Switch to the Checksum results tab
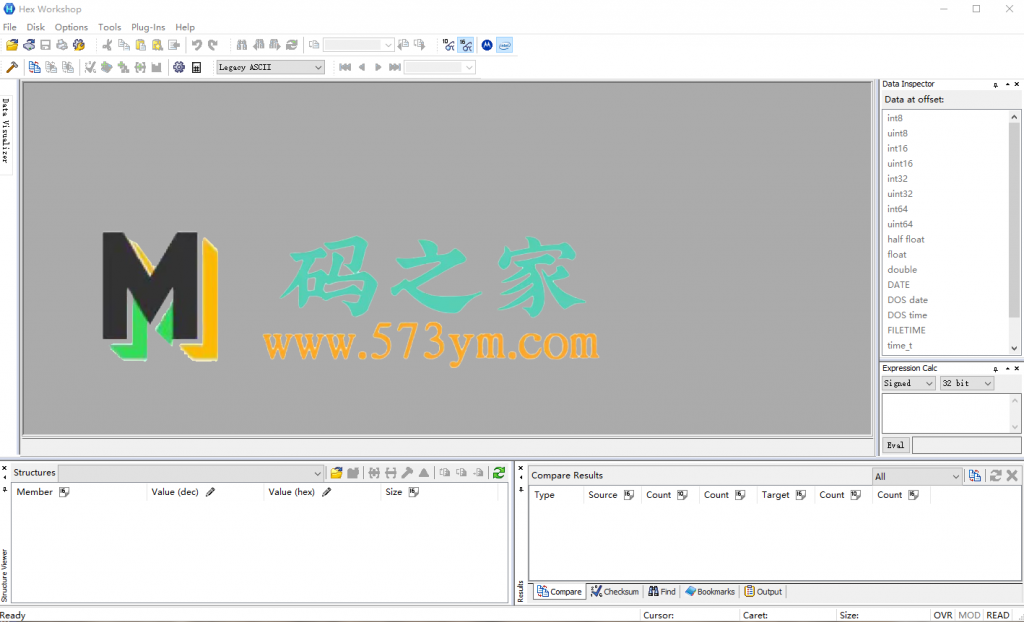The width and height of the screenshot is (1024, 622). point(615,591)
